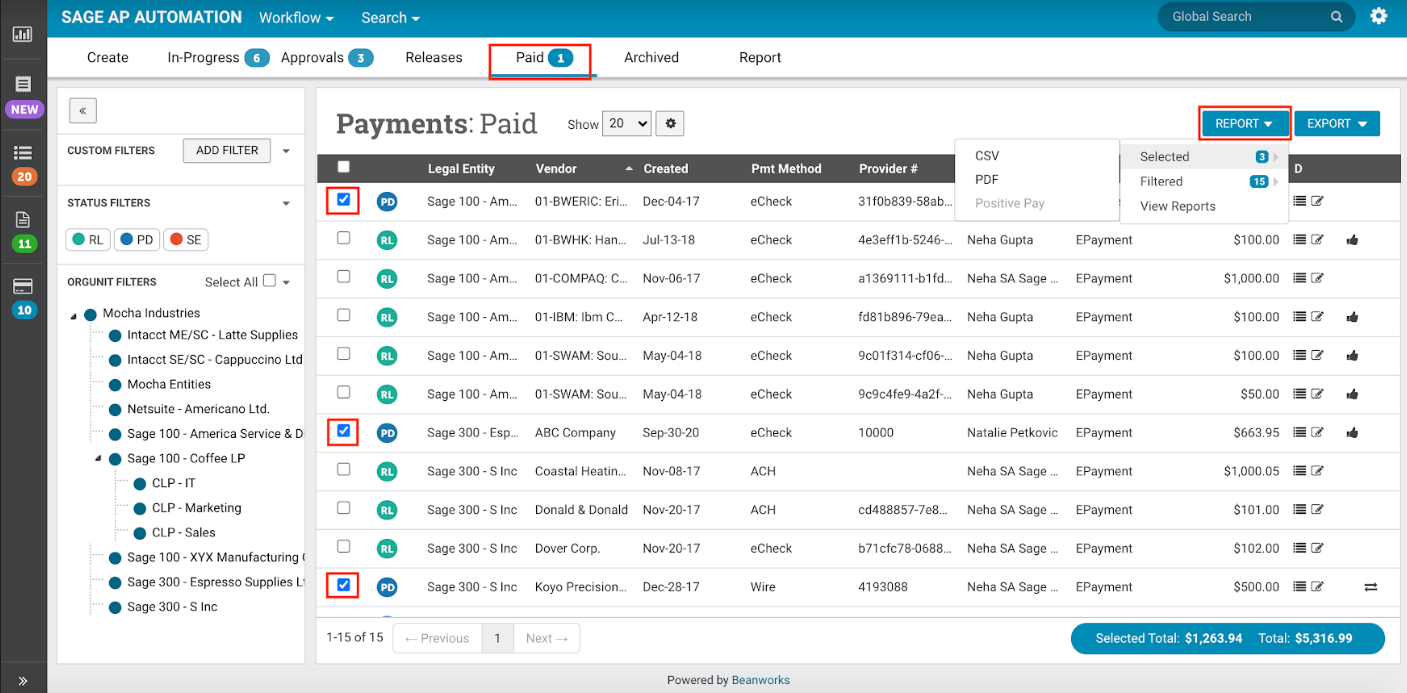Switch to the In-Progress tab
This screenshot has width=1407, height=693.
point(218,58)
